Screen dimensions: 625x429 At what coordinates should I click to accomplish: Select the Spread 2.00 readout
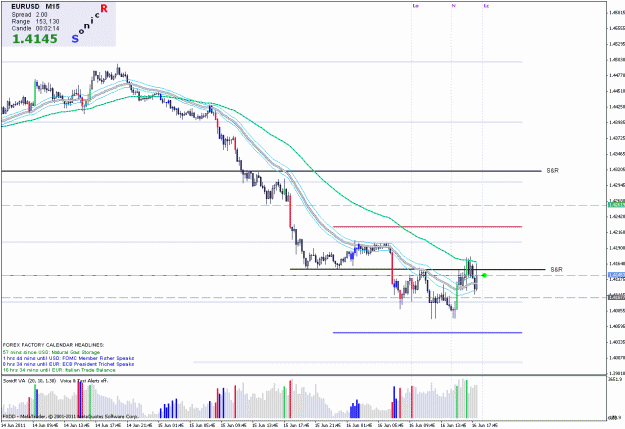(x=29, y=14)
